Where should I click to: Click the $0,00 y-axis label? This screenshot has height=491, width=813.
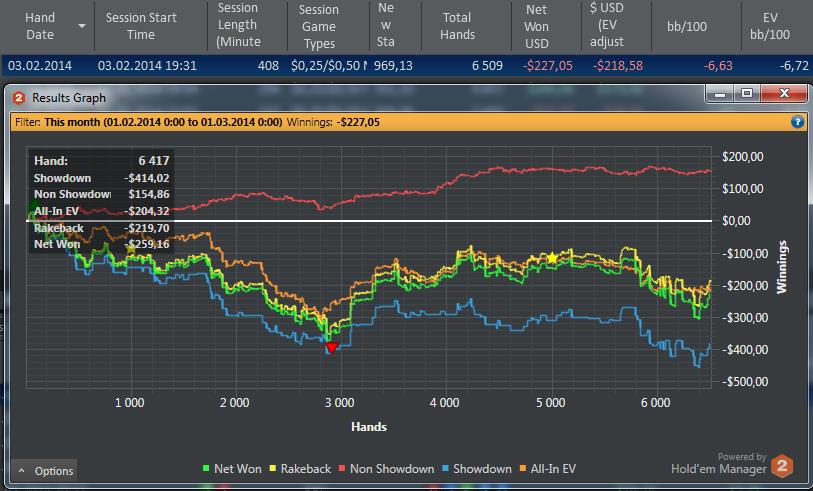point(736,221)
